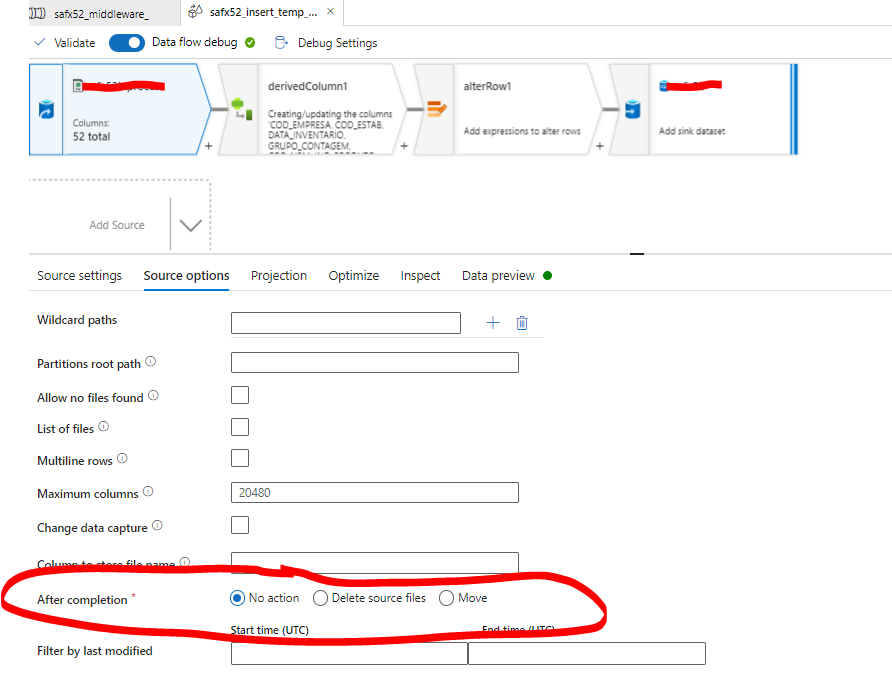Viewport: 892px width, 679px height.
Task: Switch to the safx52_insert_temp data flow tab
Action: (263, 12)
